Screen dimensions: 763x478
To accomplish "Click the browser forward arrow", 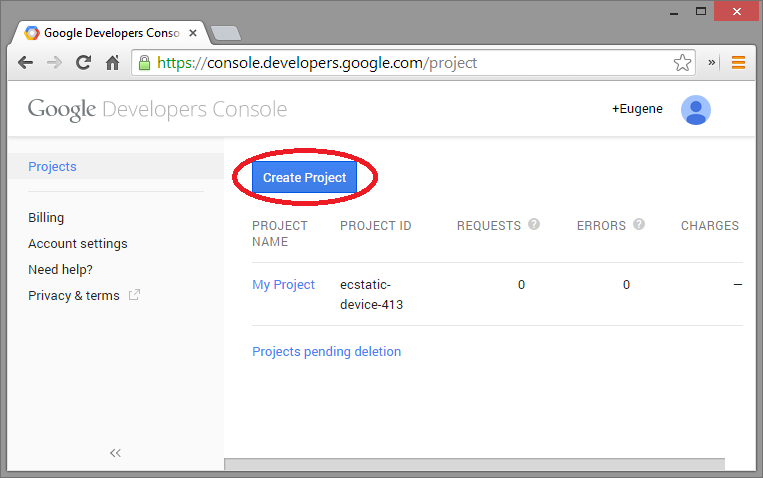I will (54, 62).
